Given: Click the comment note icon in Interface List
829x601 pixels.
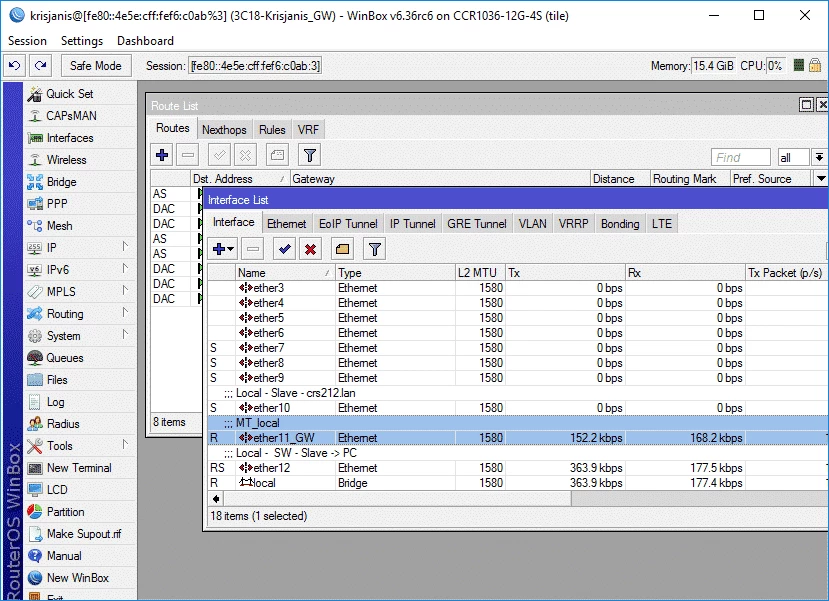Looking at the screenshot, I should coord(342,249).
